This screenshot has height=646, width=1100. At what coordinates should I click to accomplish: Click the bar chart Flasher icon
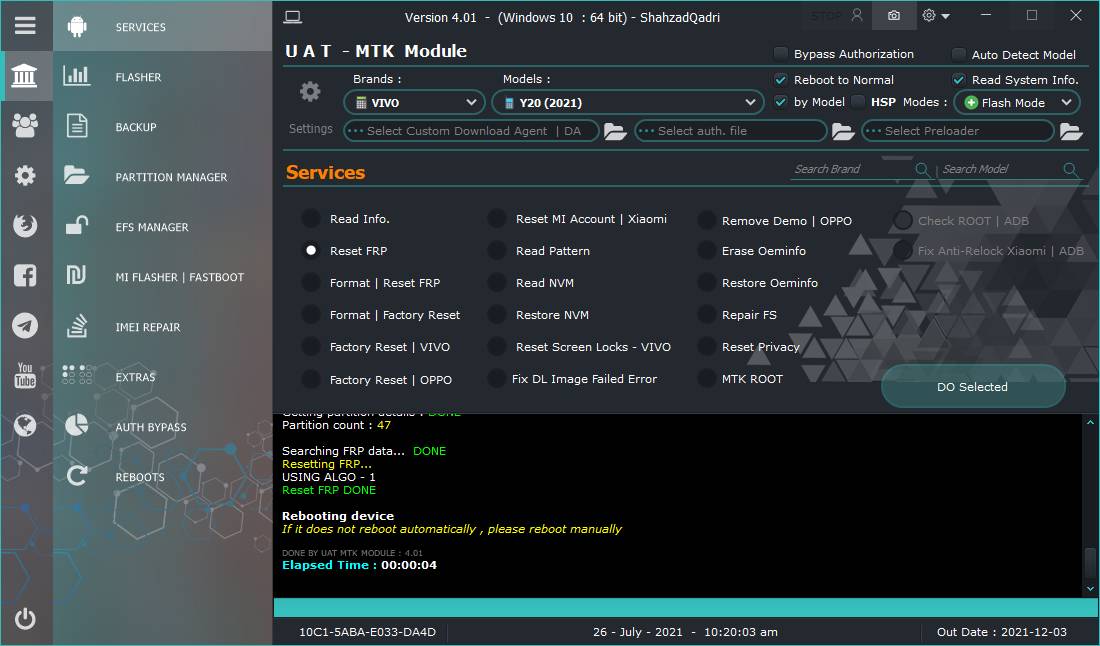76,76
